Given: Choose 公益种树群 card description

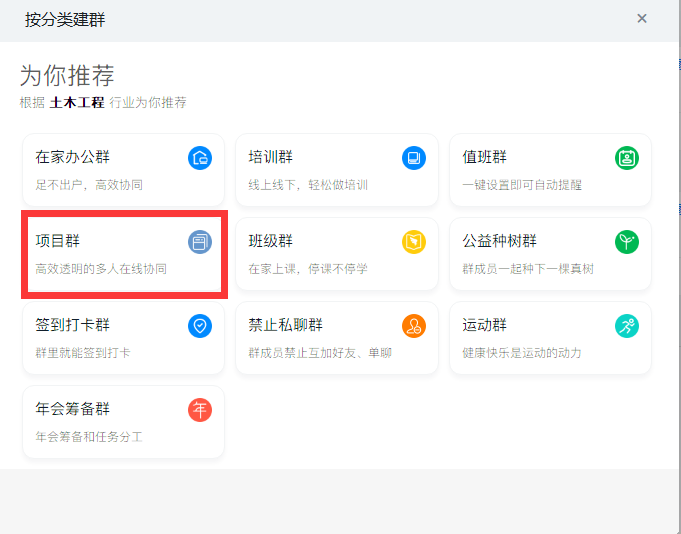Looking at the screenshot, I should point(528,269).
